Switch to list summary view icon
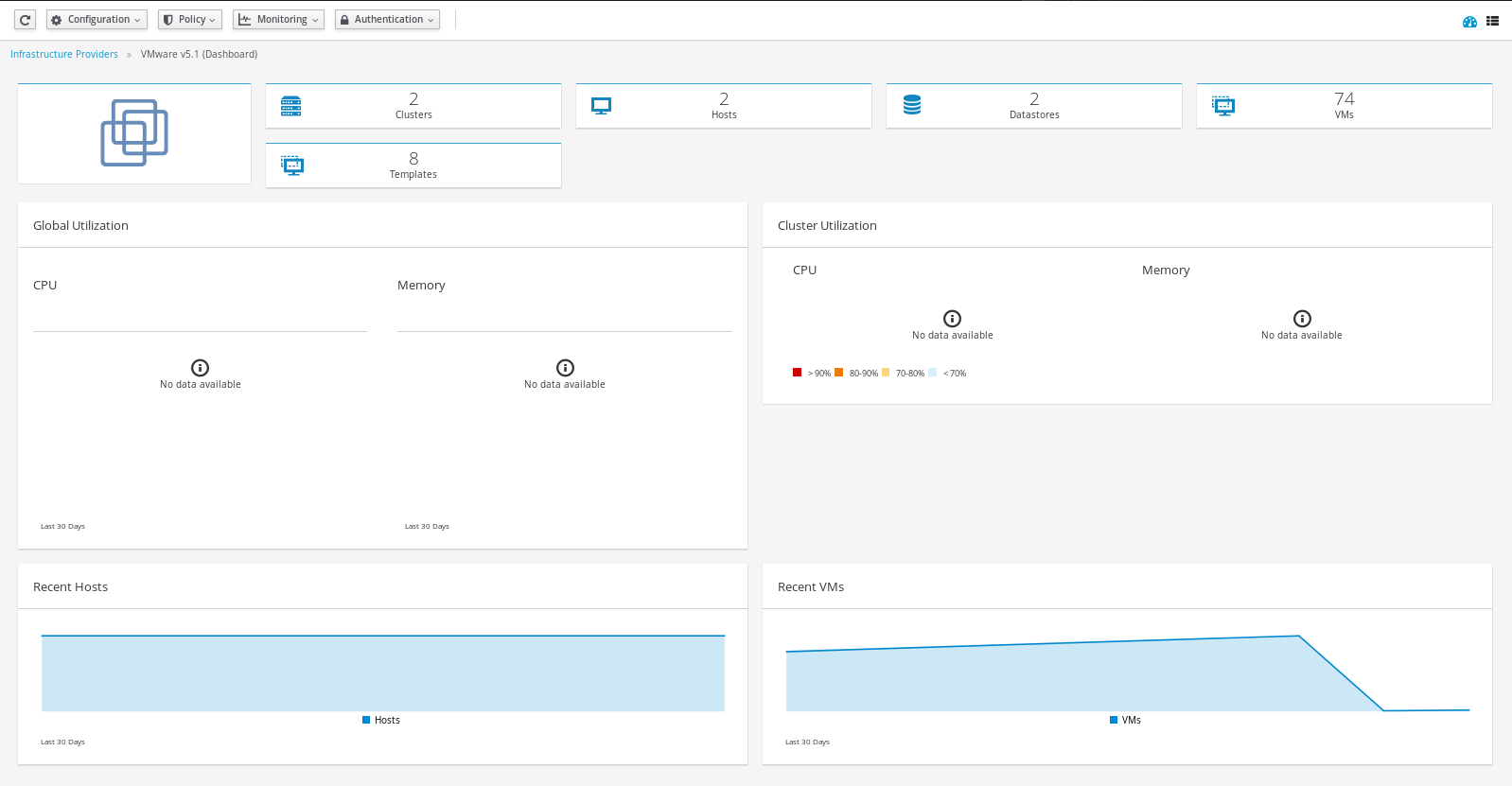The width and height of the screenshot is (1512, 786). tap(1492, 21)
